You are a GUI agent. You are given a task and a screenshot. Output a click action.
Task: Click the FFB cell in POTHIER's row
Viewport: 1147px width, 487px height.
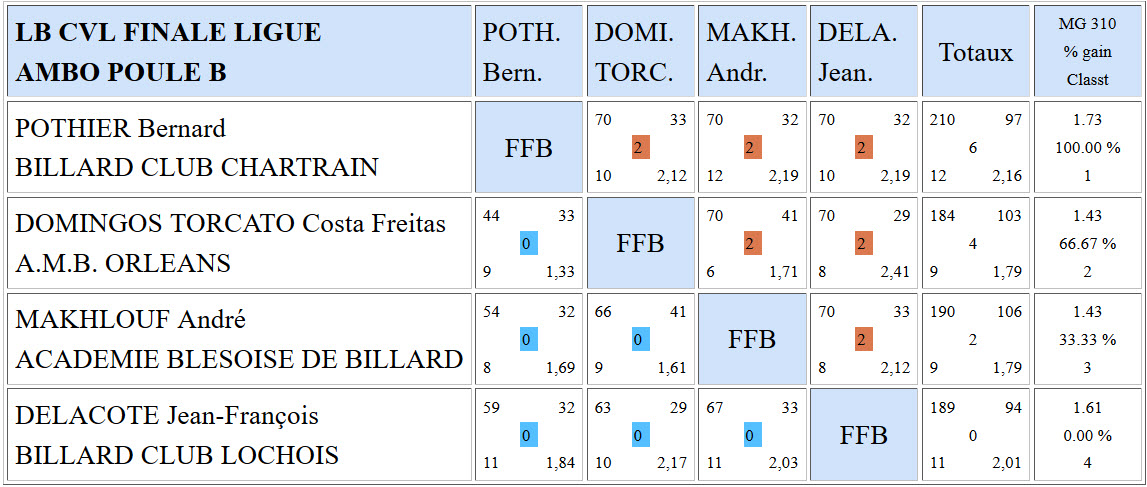[x=528, y=148]
